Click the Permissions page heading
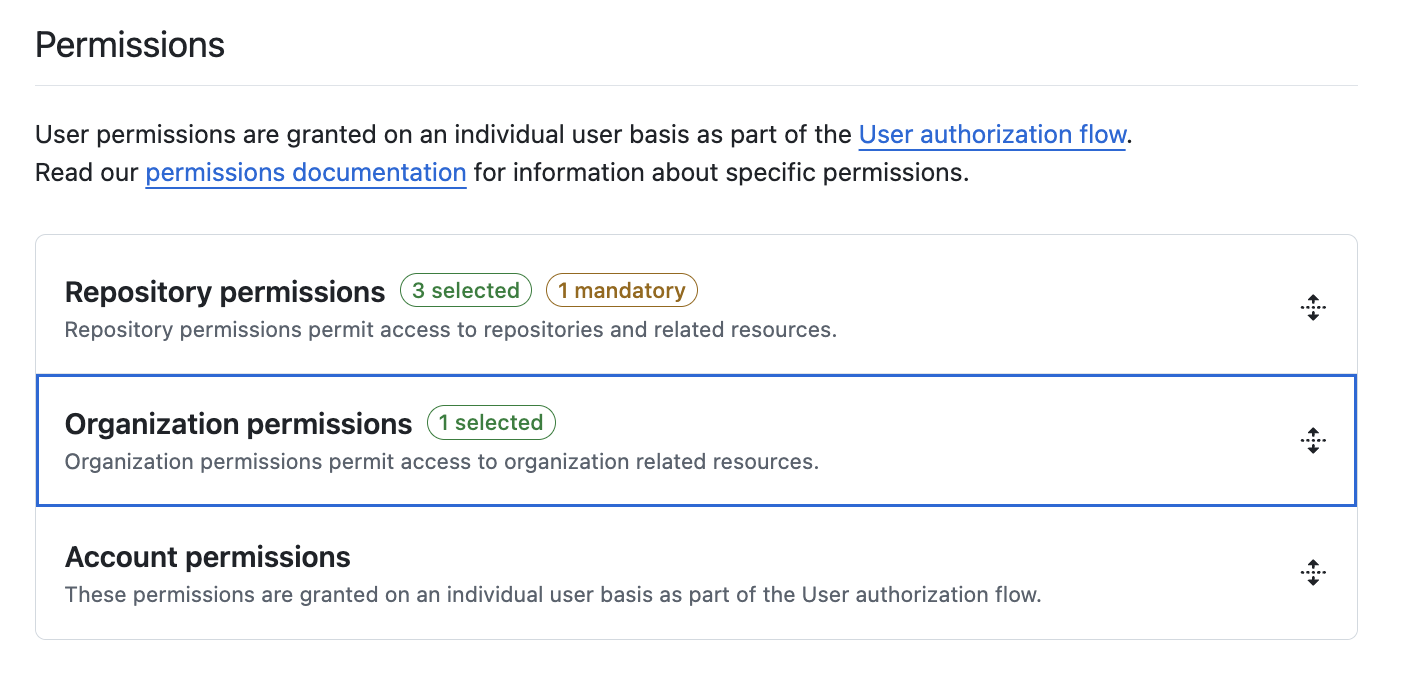Image resolution: width=1412 pixels, height=692 pixels. (129, 44)
